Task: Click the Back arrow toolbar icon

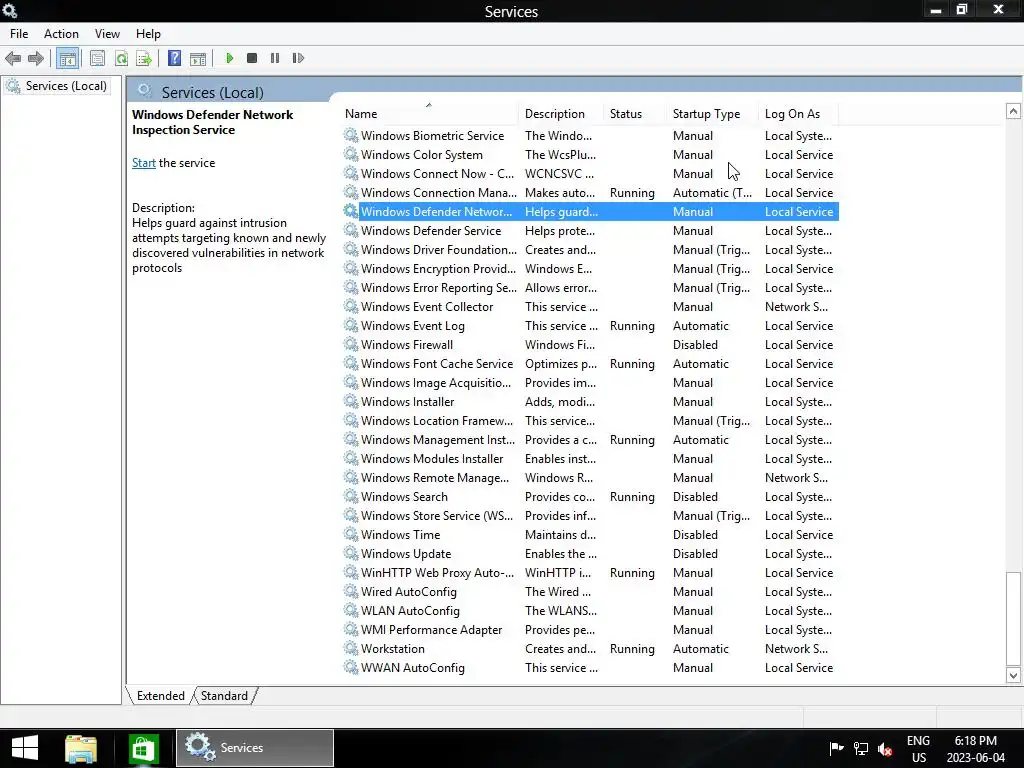Action: pyautogui.click(x=13, y=58)
